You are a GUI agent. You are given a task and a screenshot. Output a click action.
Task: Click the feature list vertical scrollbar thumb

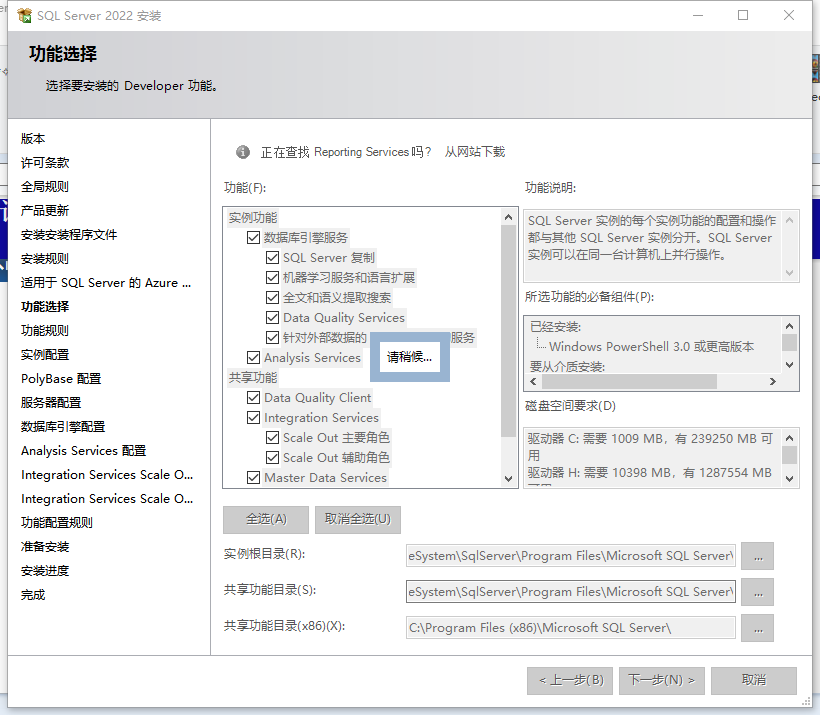508,331
